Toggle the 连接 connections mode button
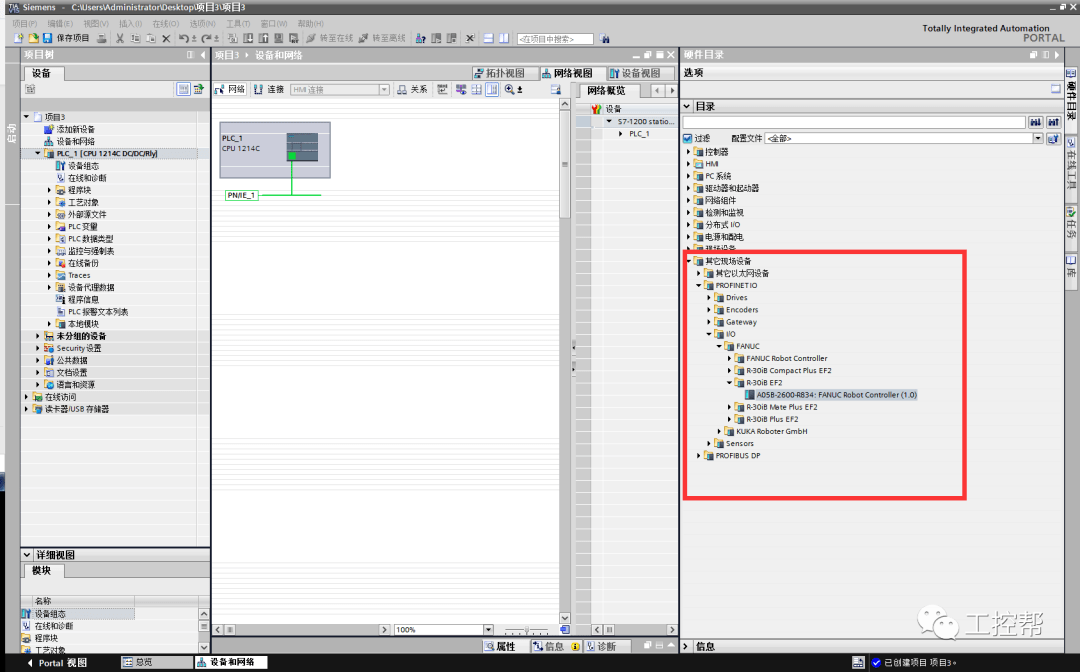 pos(269,90)
